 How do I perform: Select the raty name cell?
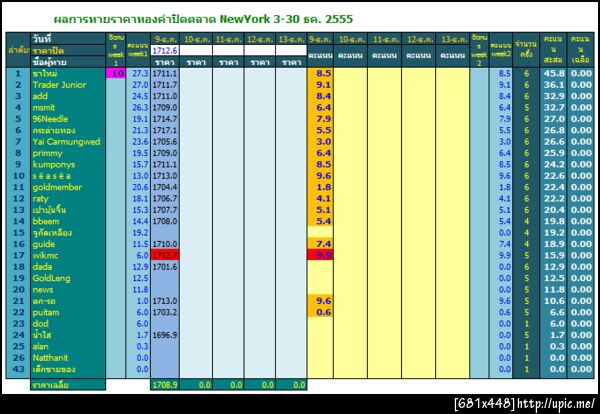68,199
